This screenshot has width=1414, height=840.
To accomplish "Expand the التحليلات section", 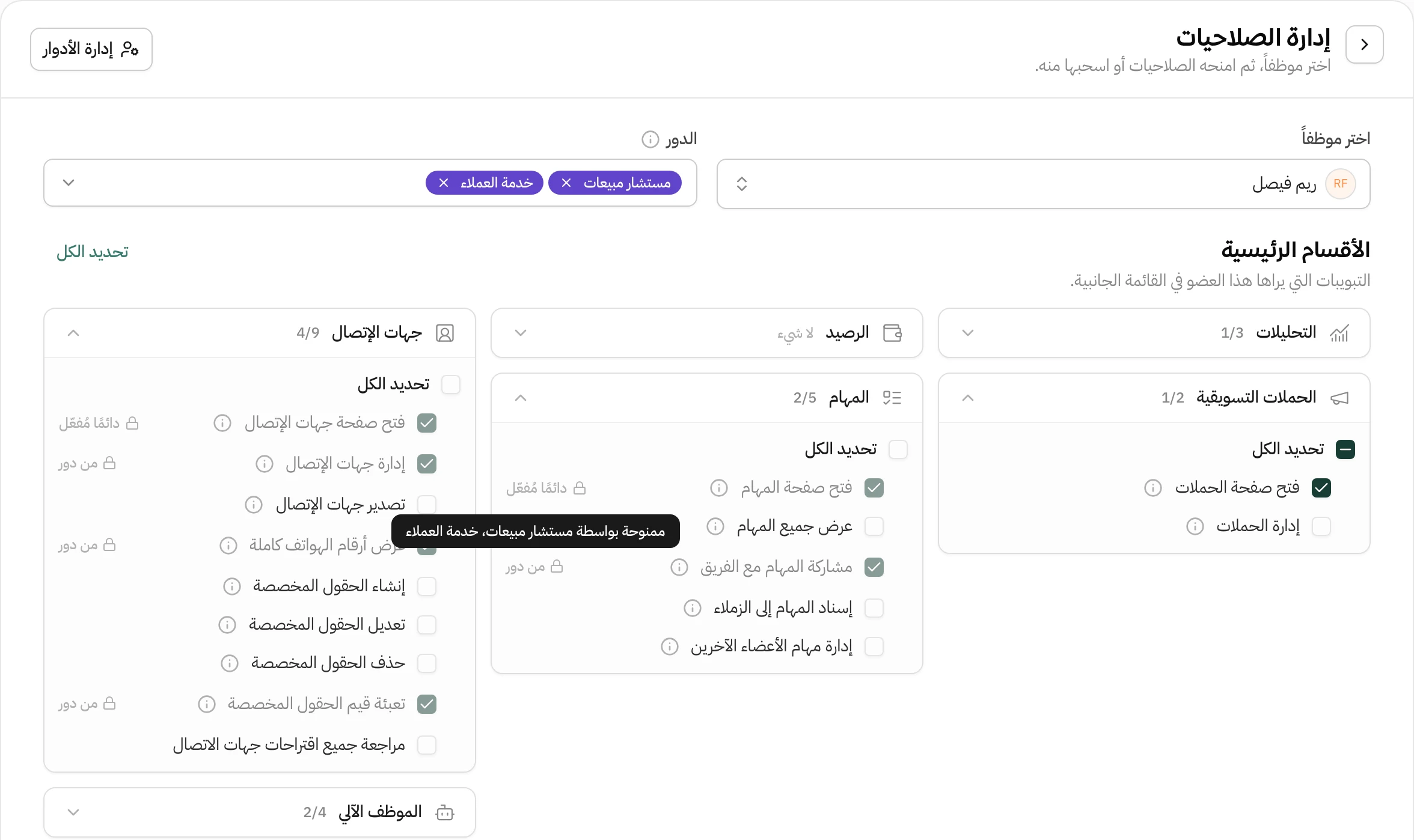I will (968, 333).
